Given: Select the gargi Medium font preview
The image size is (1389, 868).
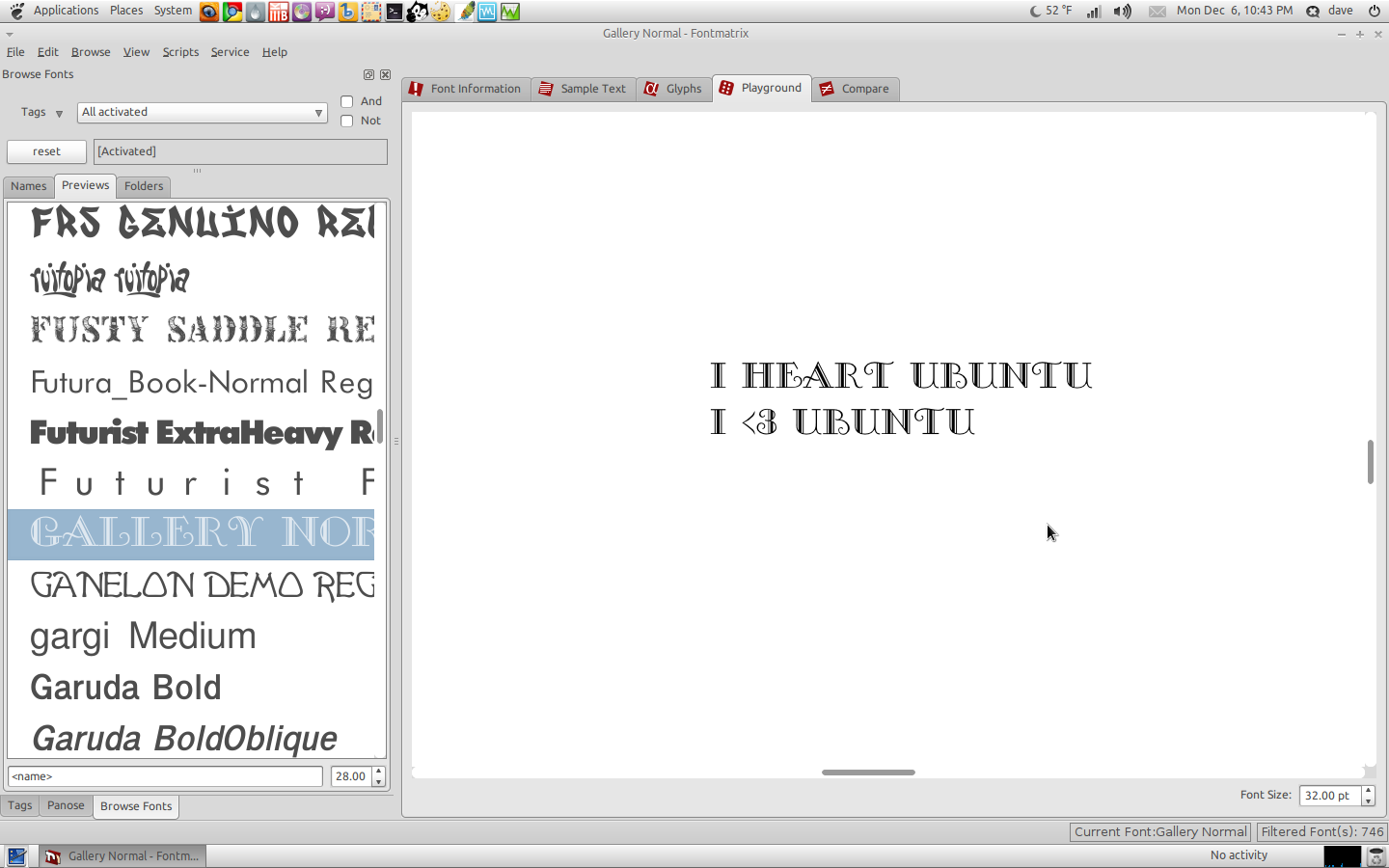Looking at the screenshot, I should (191, 636).
